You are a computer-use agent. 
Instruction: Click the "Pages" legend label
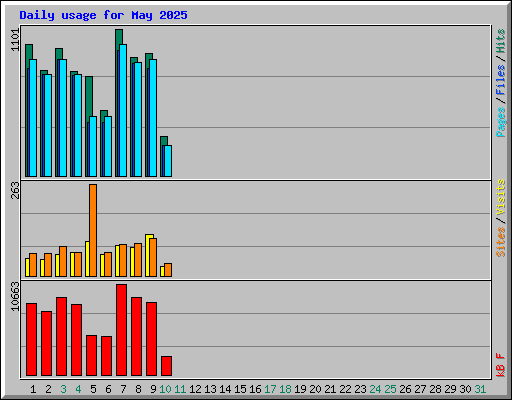coord(501,122)
